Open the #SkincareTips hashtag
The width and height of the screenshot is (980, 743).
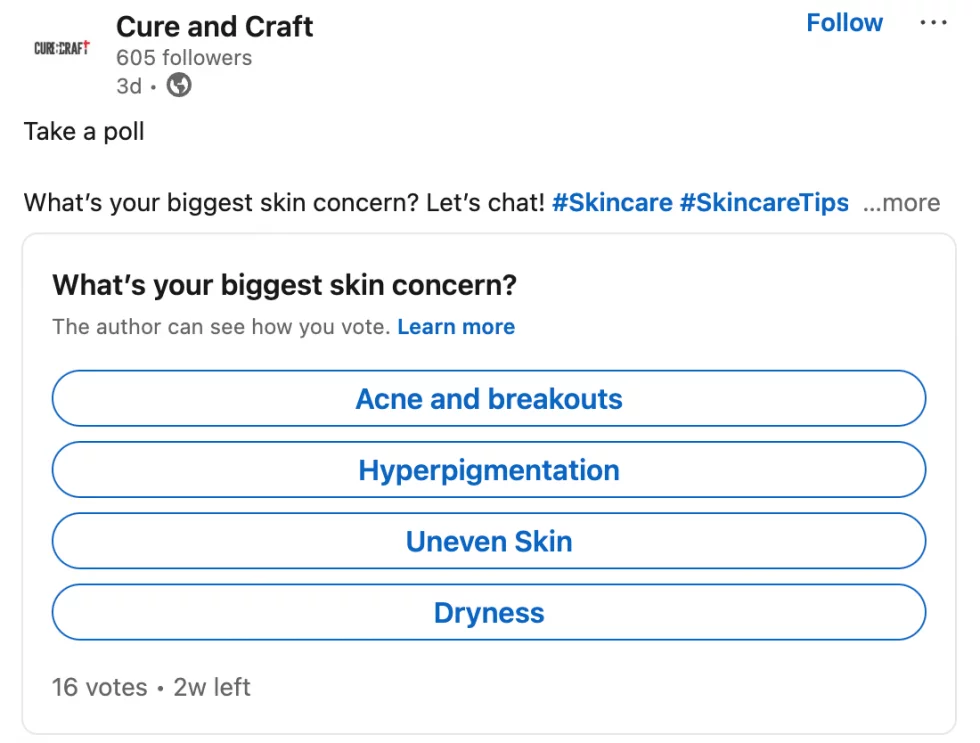(x=765, y=202)
